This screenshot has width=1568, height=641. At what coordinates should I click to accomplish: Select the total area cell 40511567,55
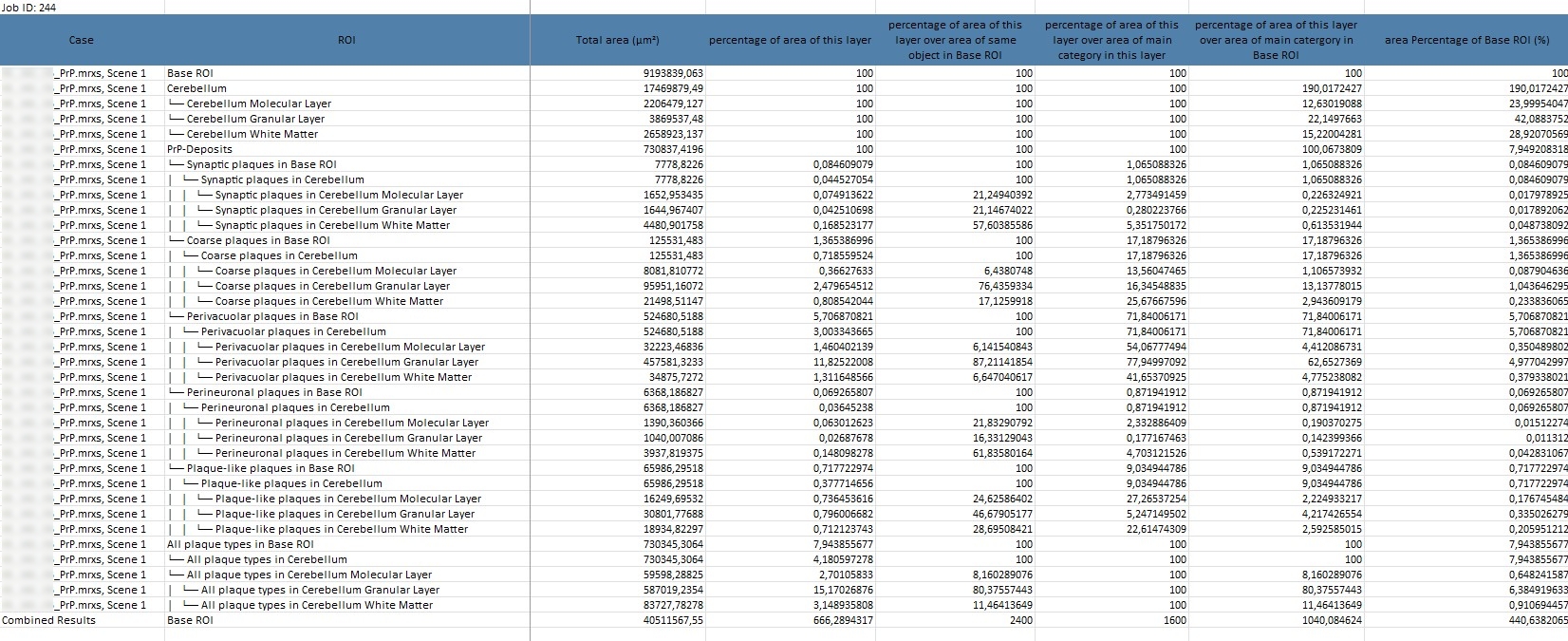tap(670, 620)
